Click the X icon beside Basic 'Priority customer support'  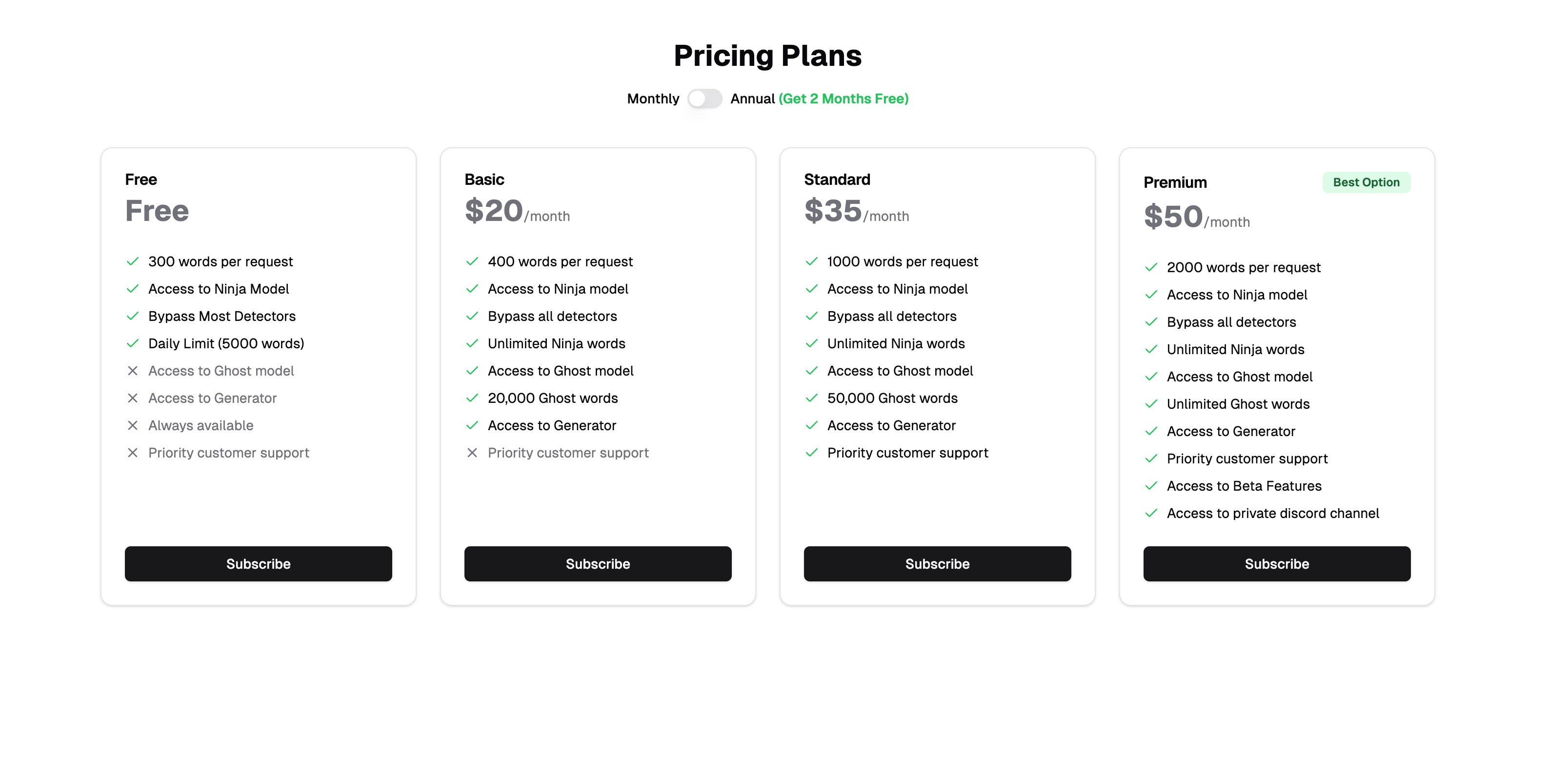pos(472,453)
